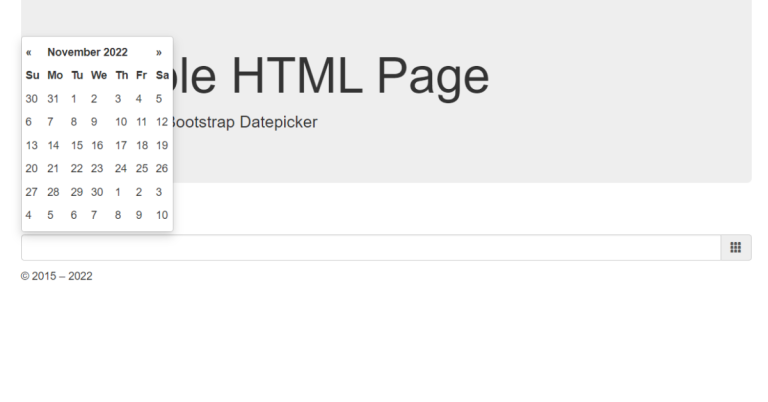The height and width of the screenshot is (402, 768).
Task: Open the calendar grid icon beside the input
Action: pyautogui.click(x=735, y=247)
